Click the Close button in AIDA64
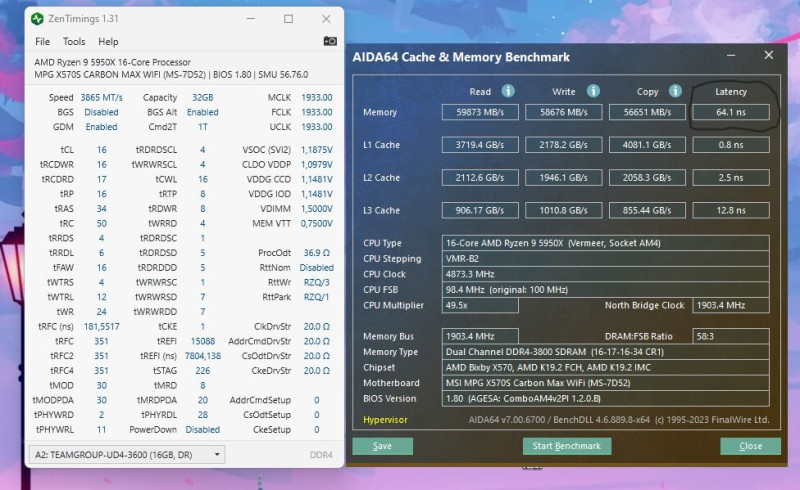Viewport: 800px width, 490px height. click(751, 446)
